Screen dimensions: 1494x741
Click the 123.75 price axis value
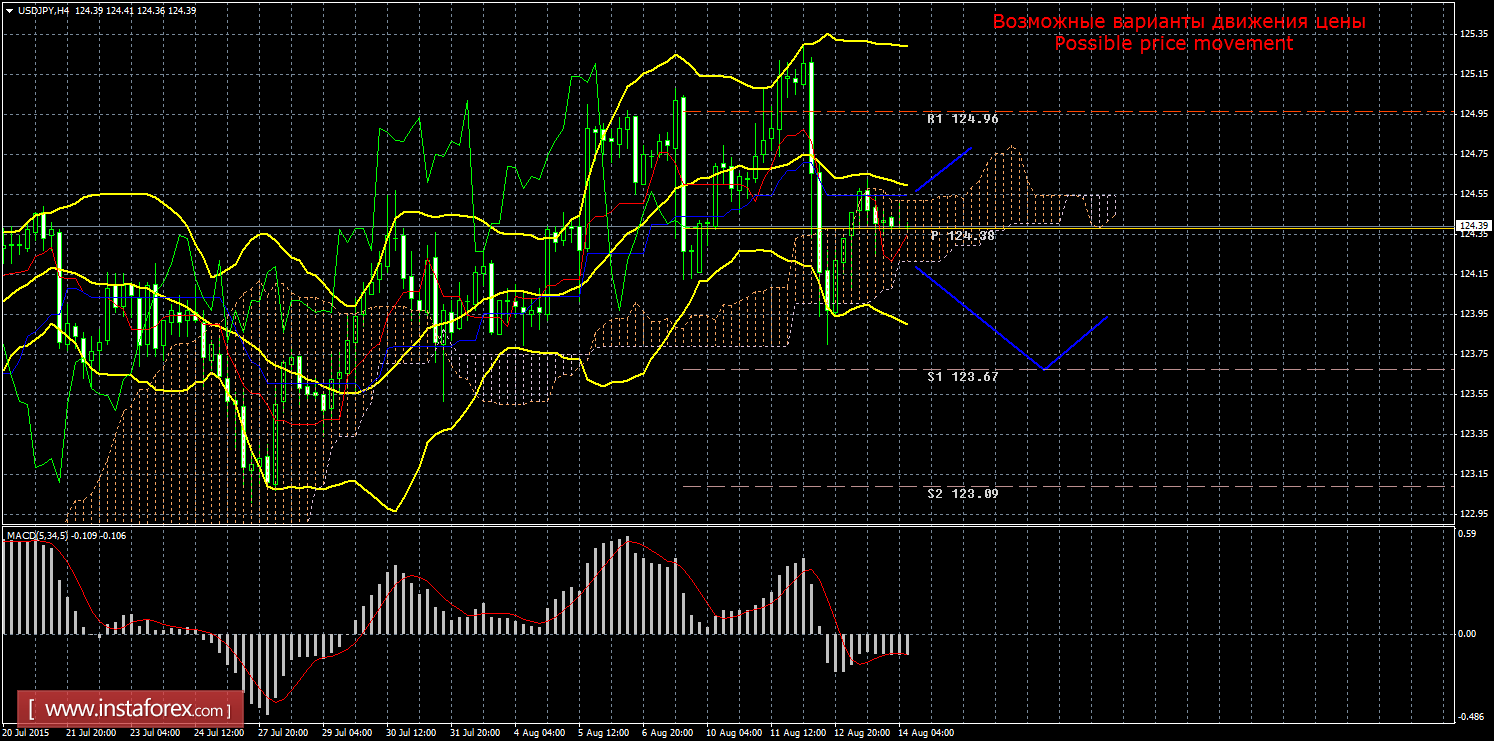pos(1473,354)
